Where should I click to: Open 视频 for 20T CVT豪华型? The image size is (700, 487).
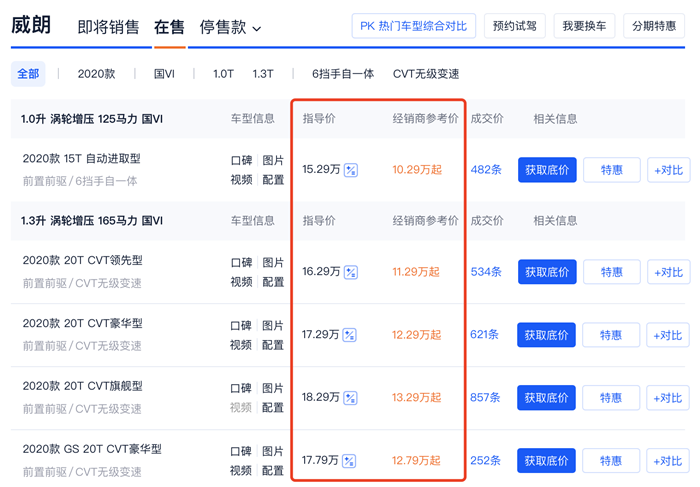[241, 345]
